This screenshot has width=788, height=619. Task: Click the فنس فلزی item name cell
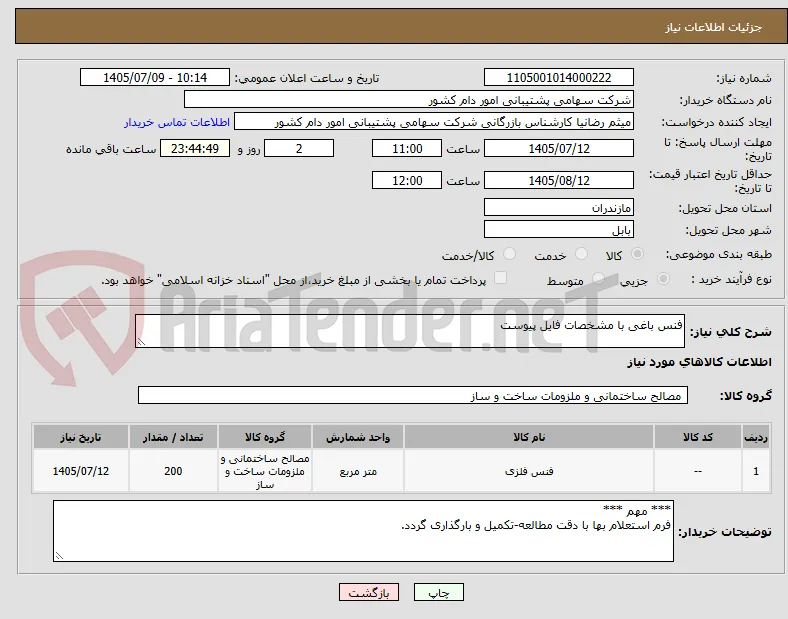pyautogui.click(x=529, y=471)
